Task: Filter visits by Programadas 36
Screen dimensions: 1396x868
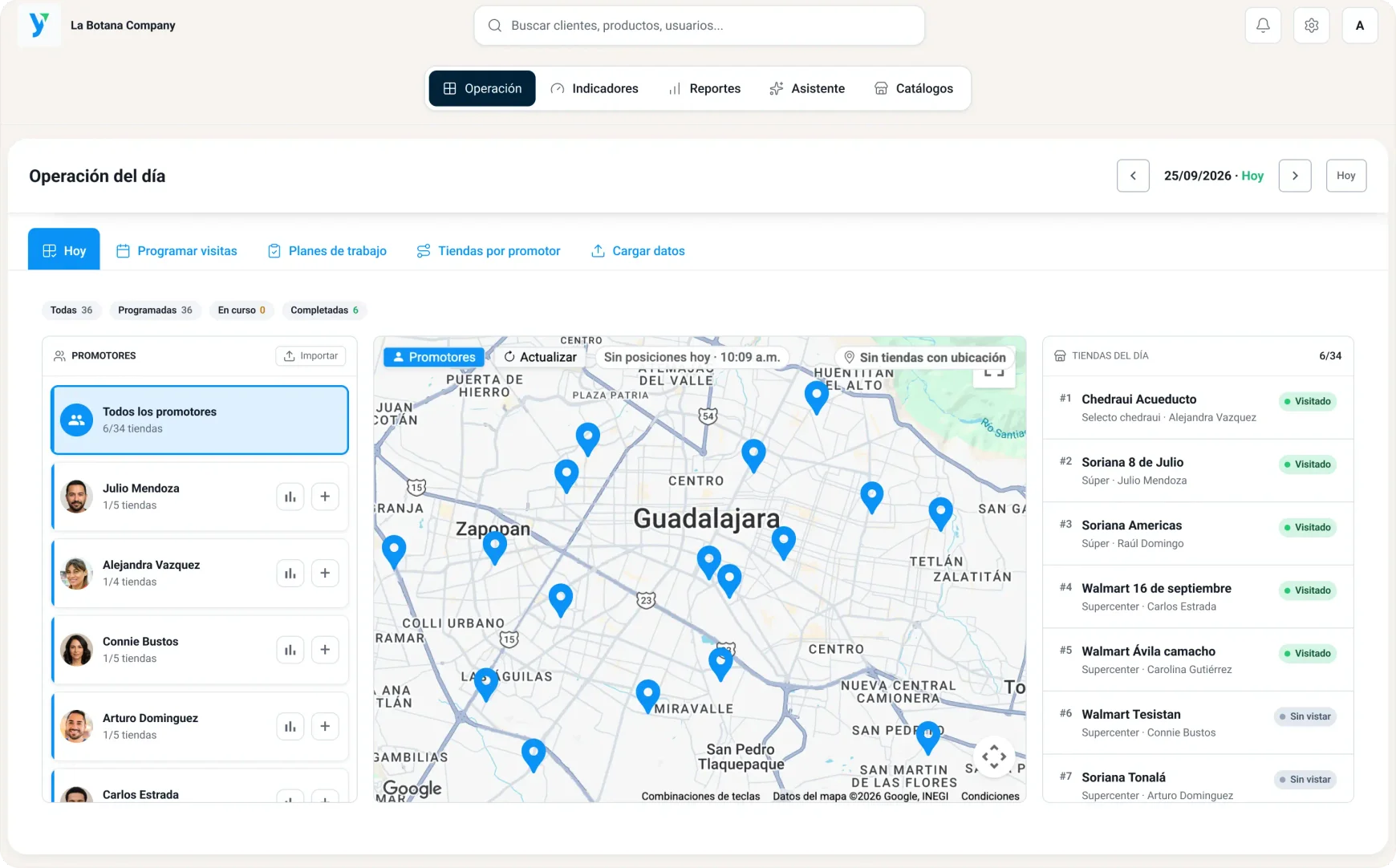Action: (155, 310)
